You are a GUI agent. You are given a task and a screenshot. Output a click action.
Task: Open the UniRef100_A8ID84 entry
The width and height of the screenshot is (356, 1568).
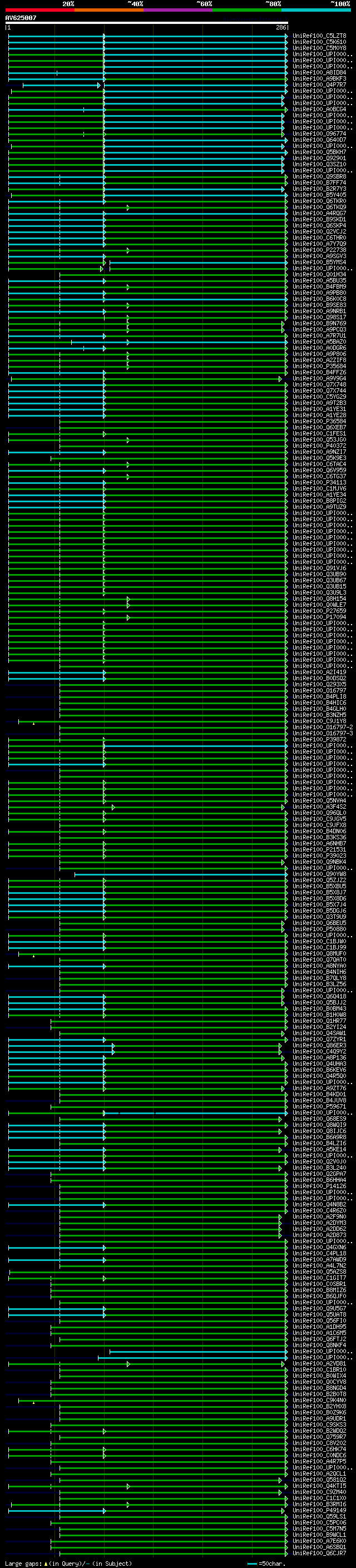[x=319, y=72]
